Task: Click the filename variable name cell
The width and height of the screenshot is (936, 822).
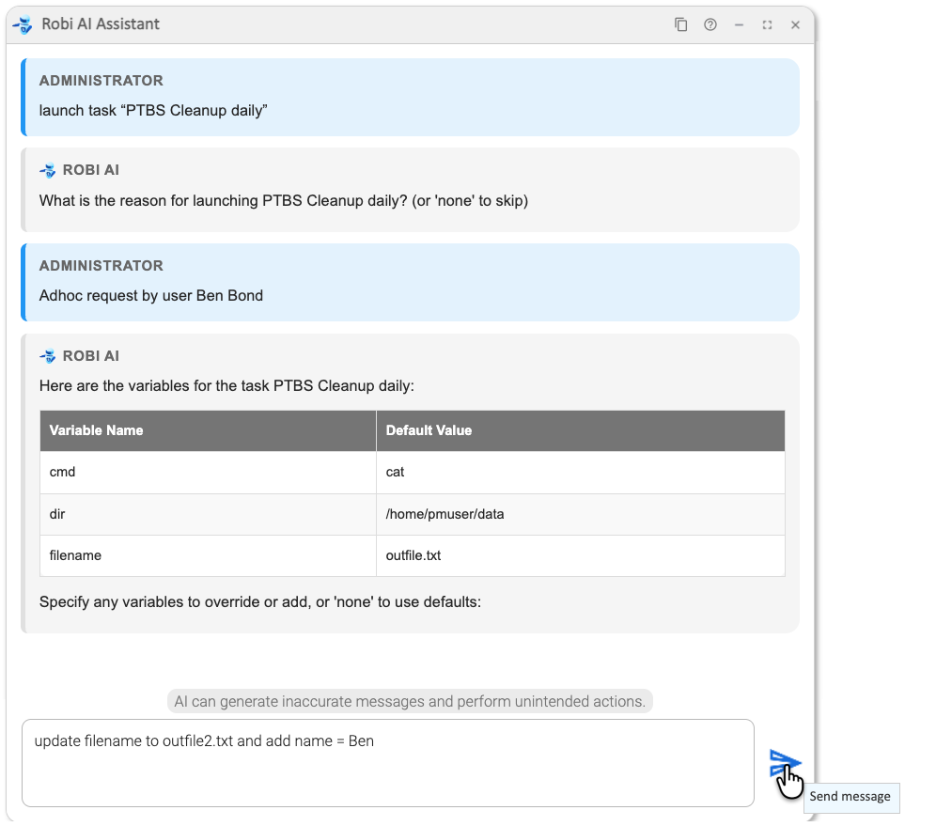Action: click(x=75, y=555)
